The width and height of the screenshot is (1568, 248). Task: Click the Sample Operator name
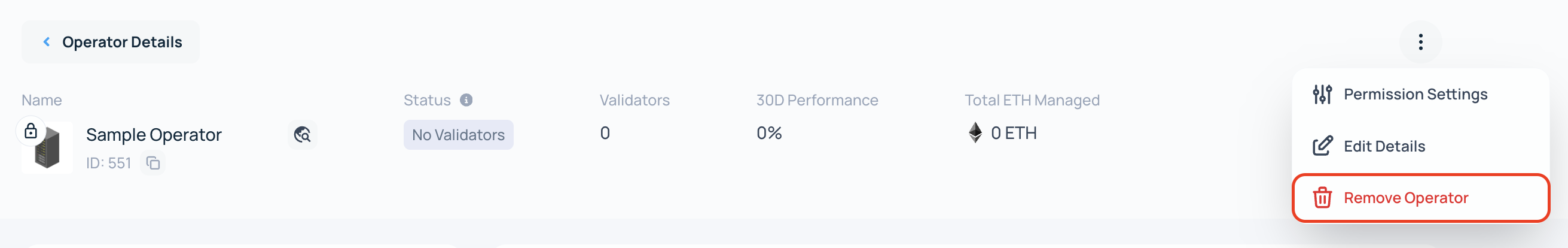(153, 135)
